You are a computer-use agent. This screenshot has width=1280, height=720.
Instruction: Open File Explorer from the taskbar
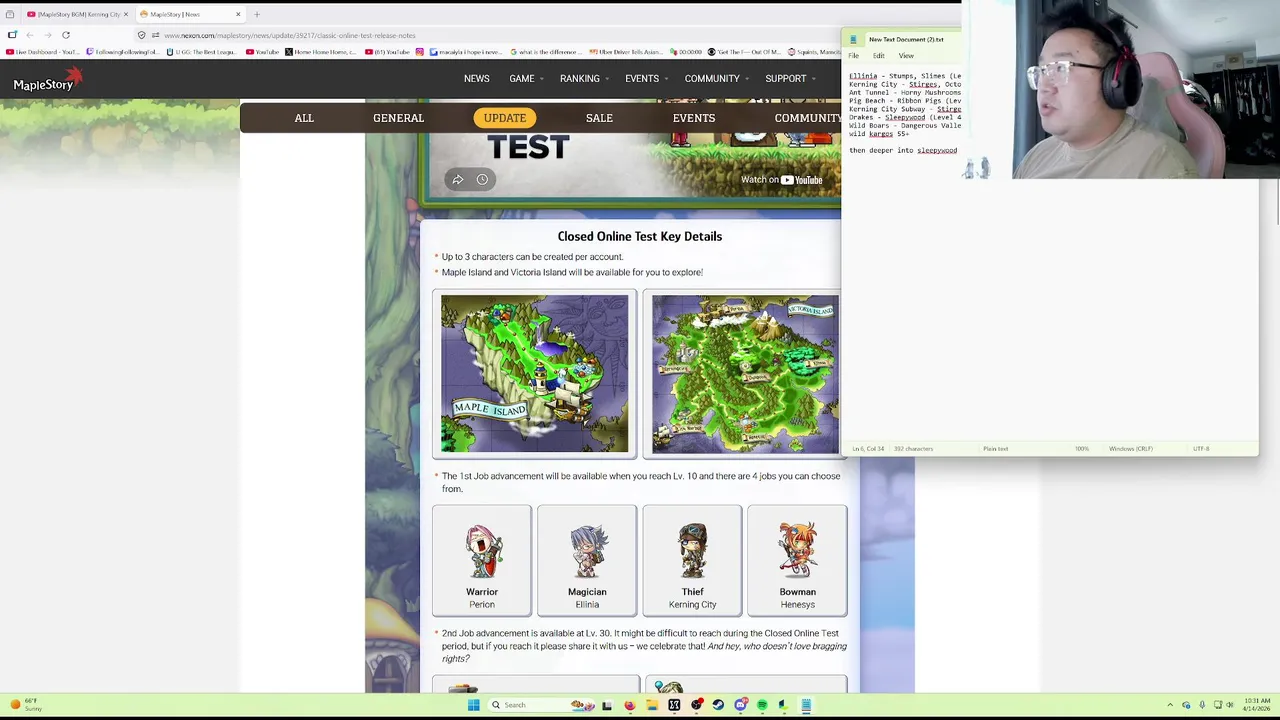pyautogui.click(x=652, y=705)
